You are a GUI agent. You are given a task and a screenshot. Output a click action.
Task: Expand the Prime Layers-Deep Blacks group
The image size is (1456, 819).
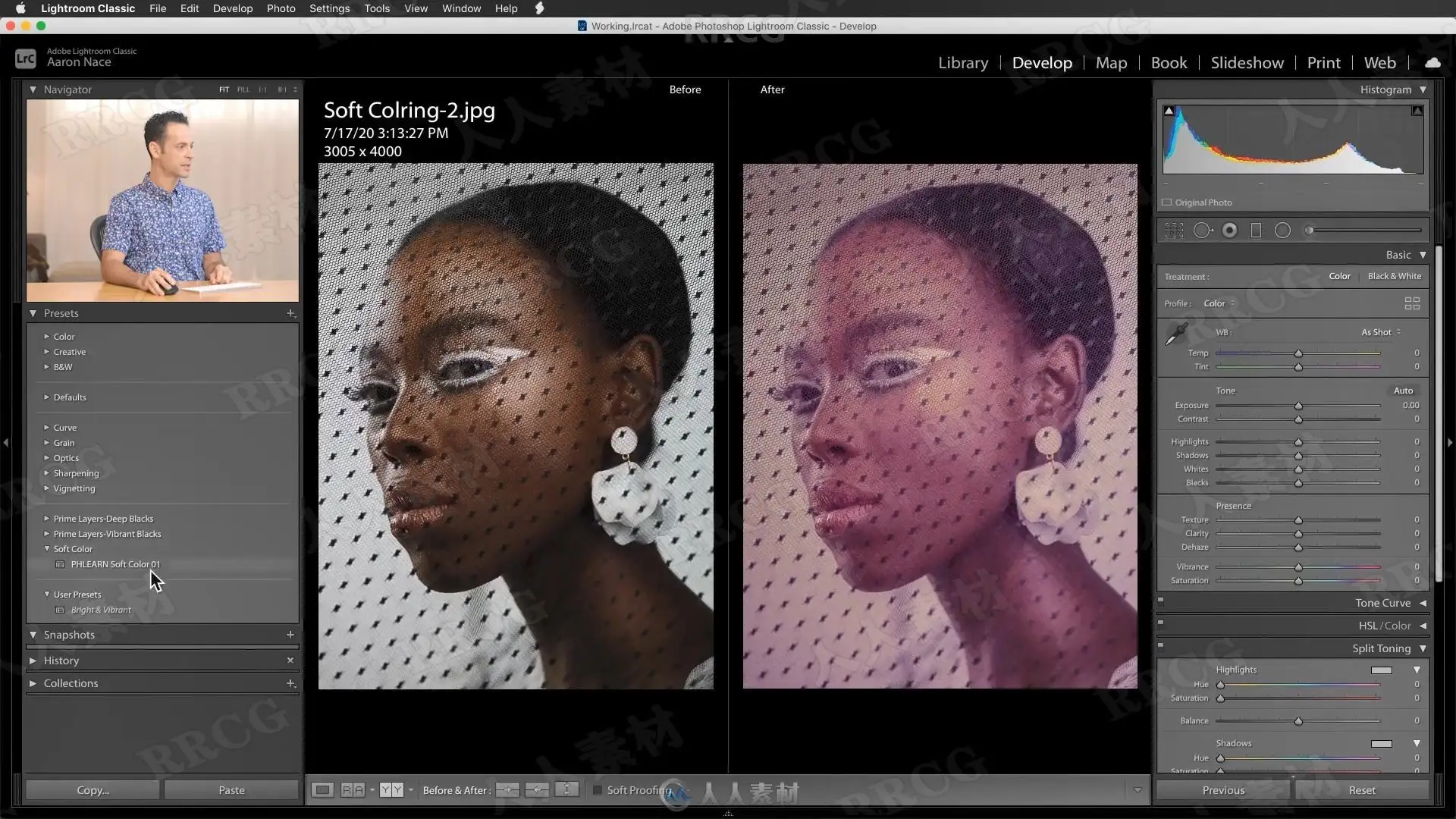(x=46, y=519)
